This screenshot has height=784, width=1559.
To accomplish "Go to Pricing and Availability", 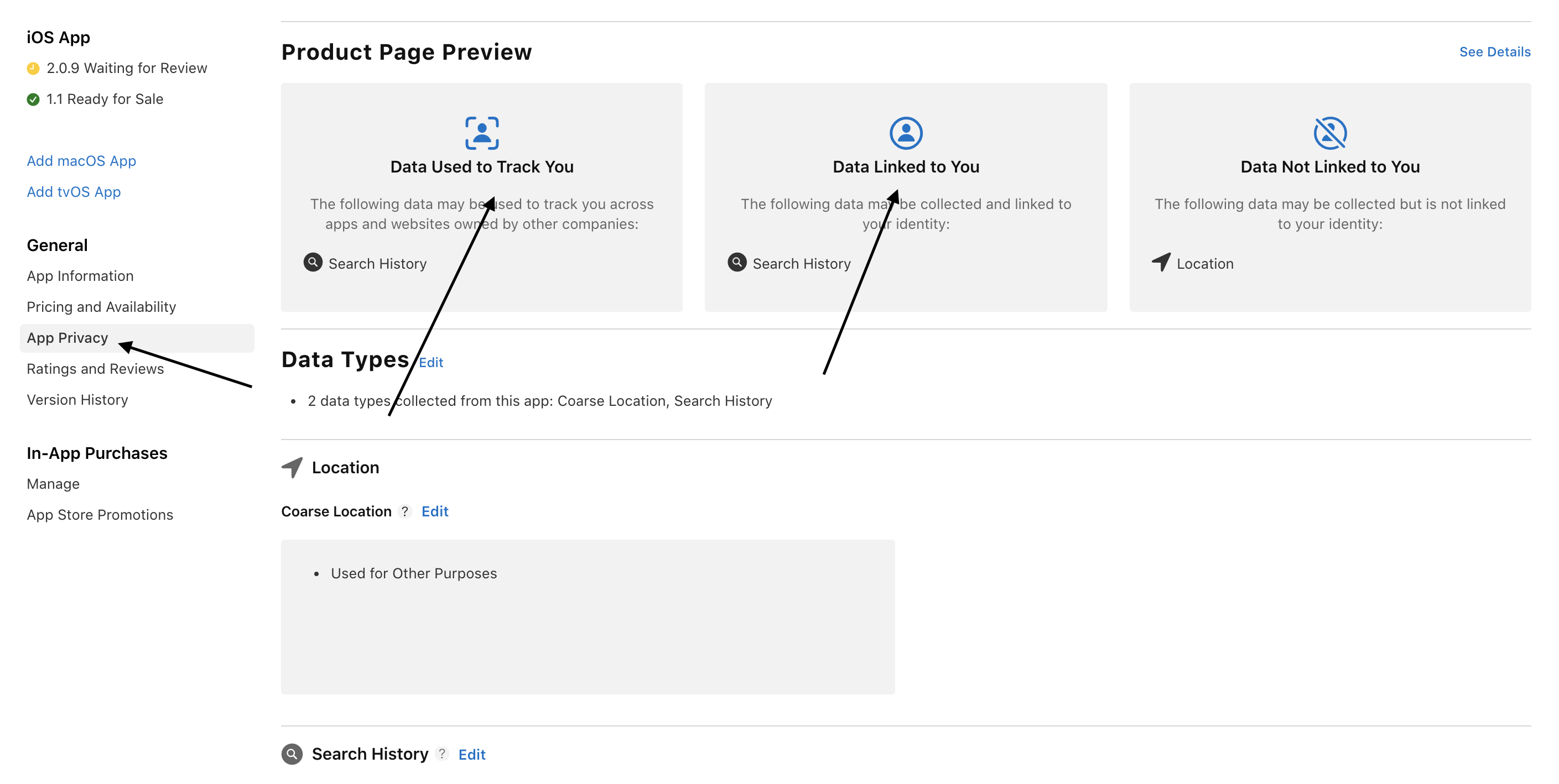I will [x=101, y=307].
